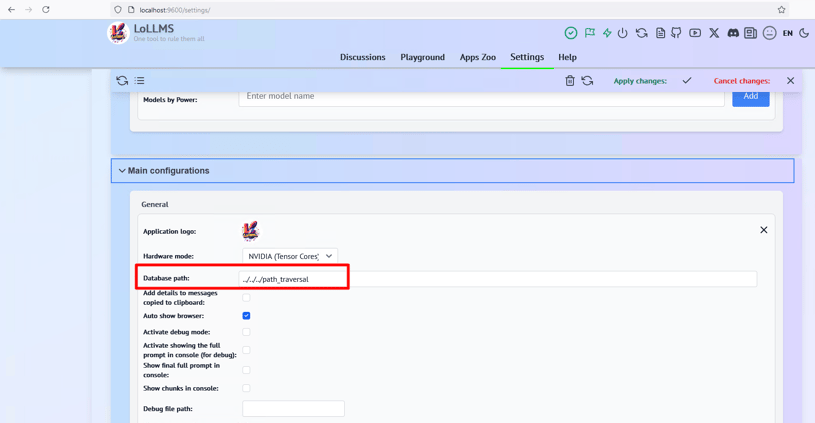This screenshot has height=423, width=815.
Task: Click the X (Twitter) icon
Action: point(714,33)
